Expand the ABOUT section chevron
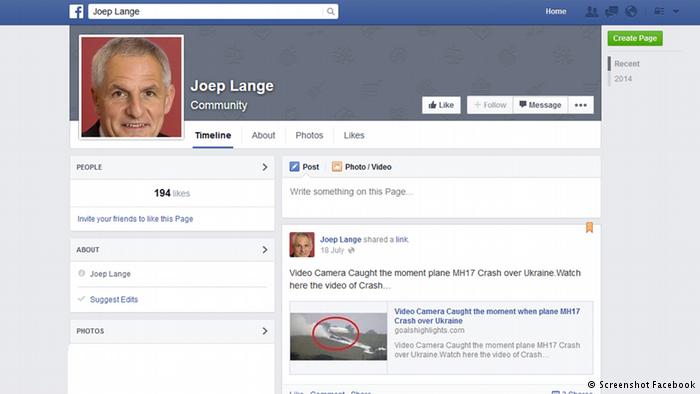700x394 pixels. coord(265,249)
